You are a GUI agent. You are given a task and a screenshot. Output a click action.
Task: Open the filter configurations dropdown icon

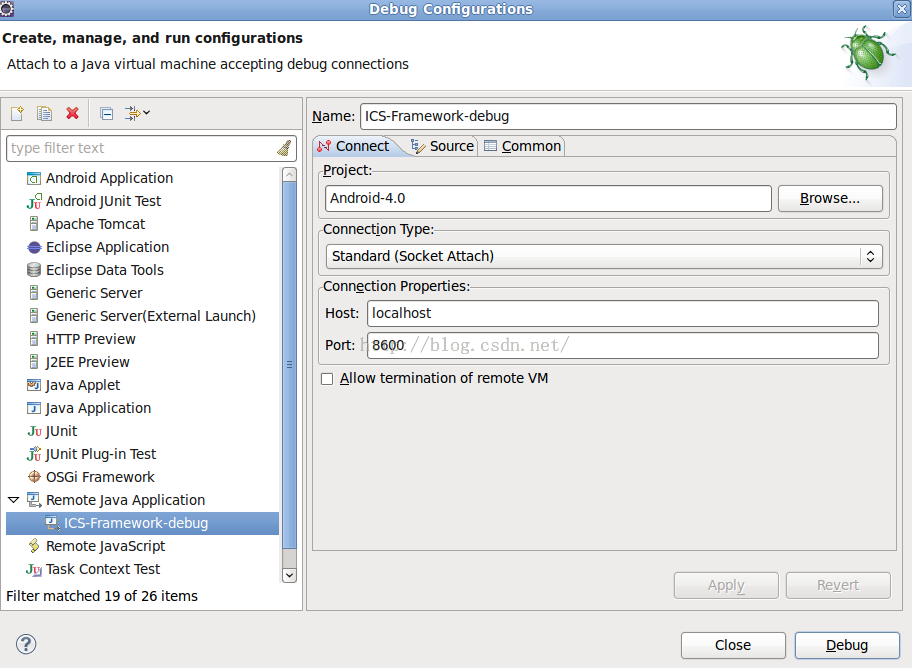point(137,114)
